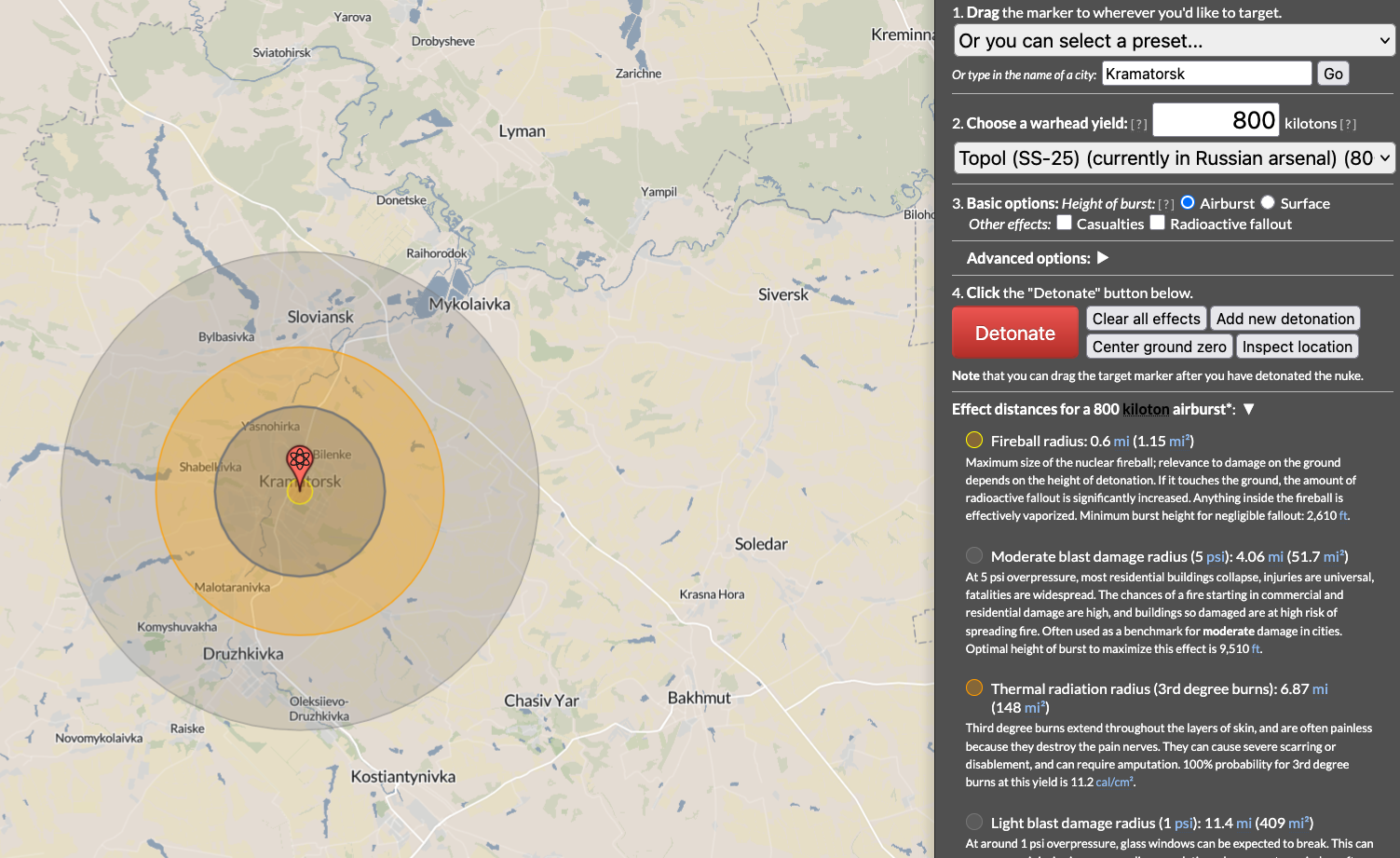1400x858 pixels.
Task: Click the mi link after Fireball radius 0.6
Action: pos(1121,441)
